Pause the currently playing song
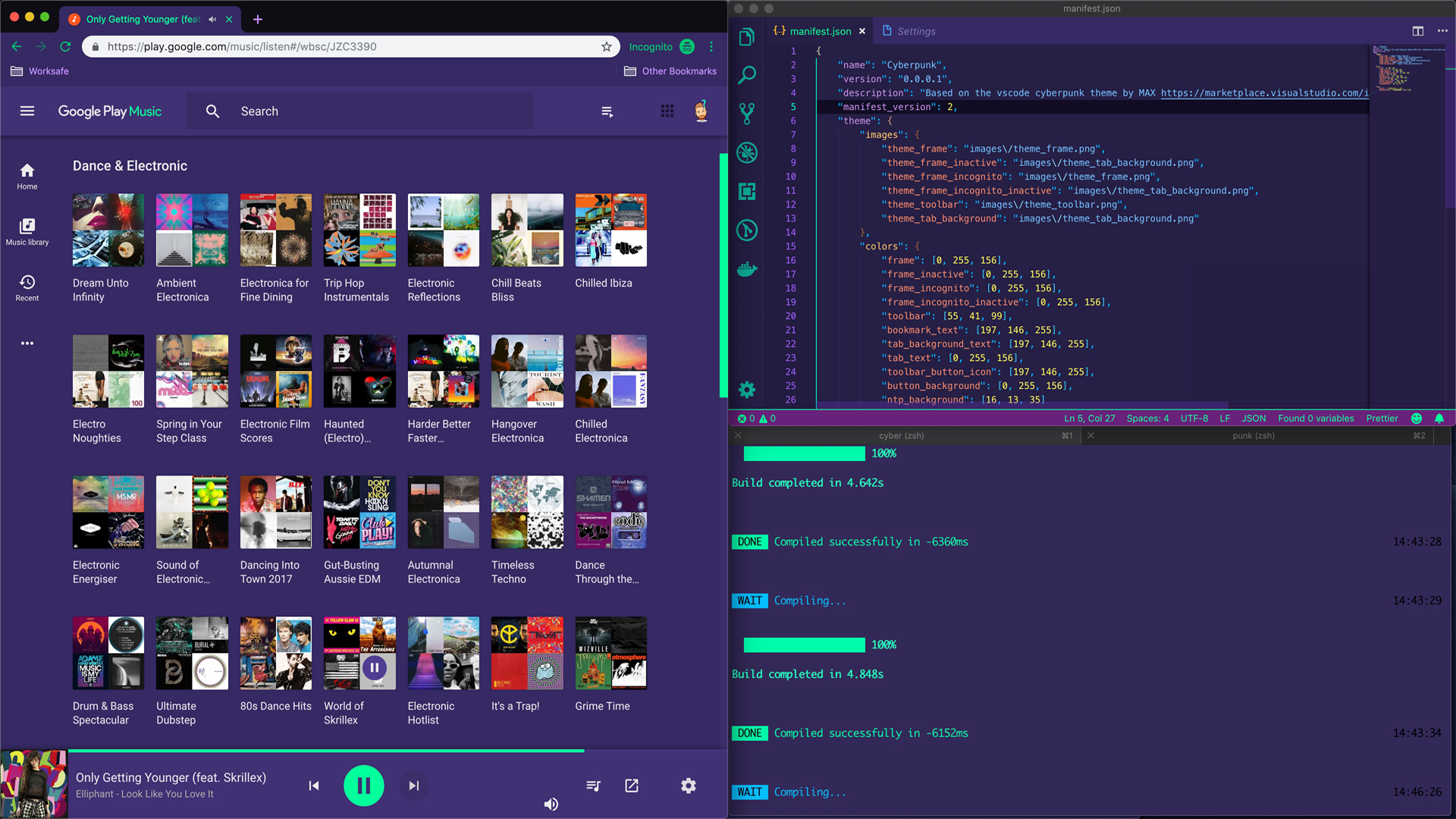The image size is (1456, 819). click(x=364, y=786)
